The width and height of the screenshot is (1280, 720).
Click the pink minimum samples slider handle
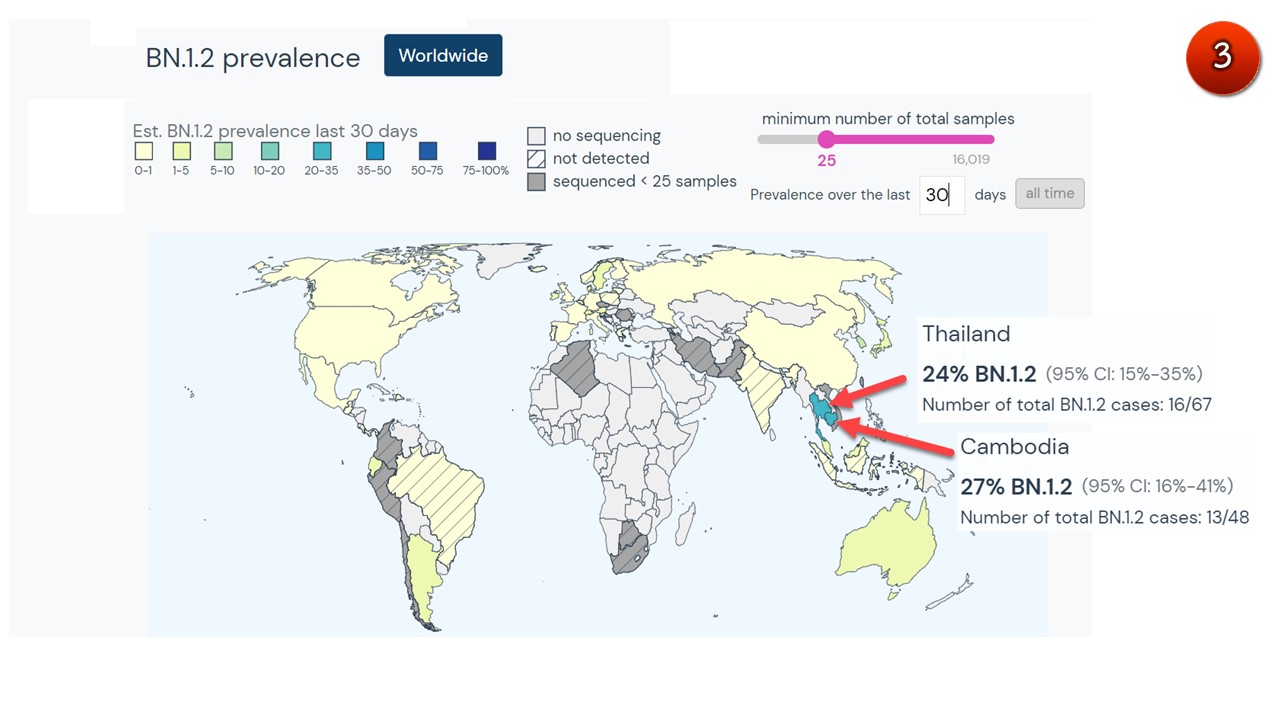[826, 139]
